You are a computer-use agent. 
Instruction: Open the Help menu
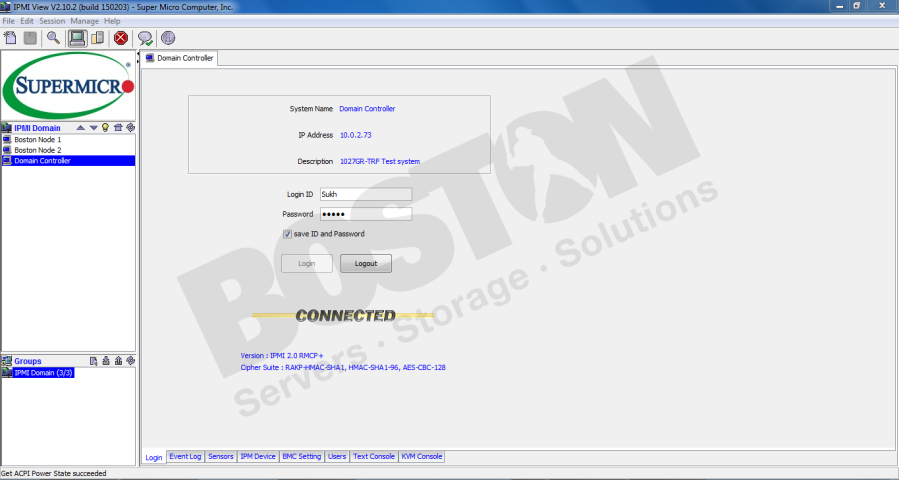[112, 21]
